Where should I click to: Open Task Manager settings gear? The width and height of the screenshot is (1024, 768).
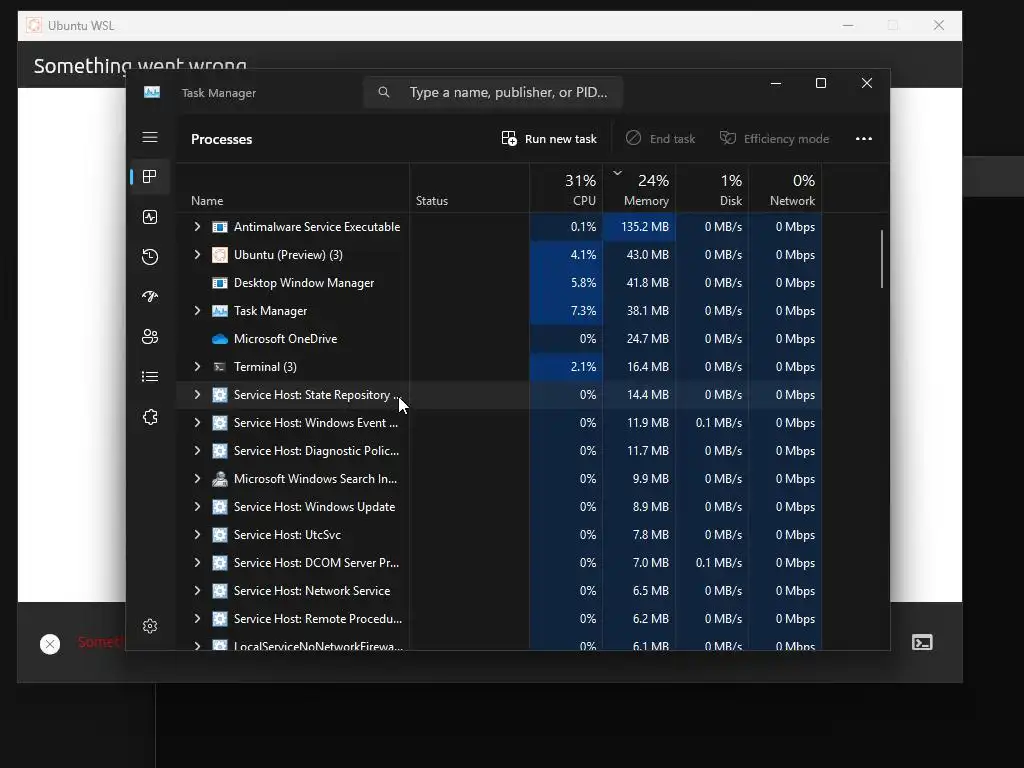(150, 626)
